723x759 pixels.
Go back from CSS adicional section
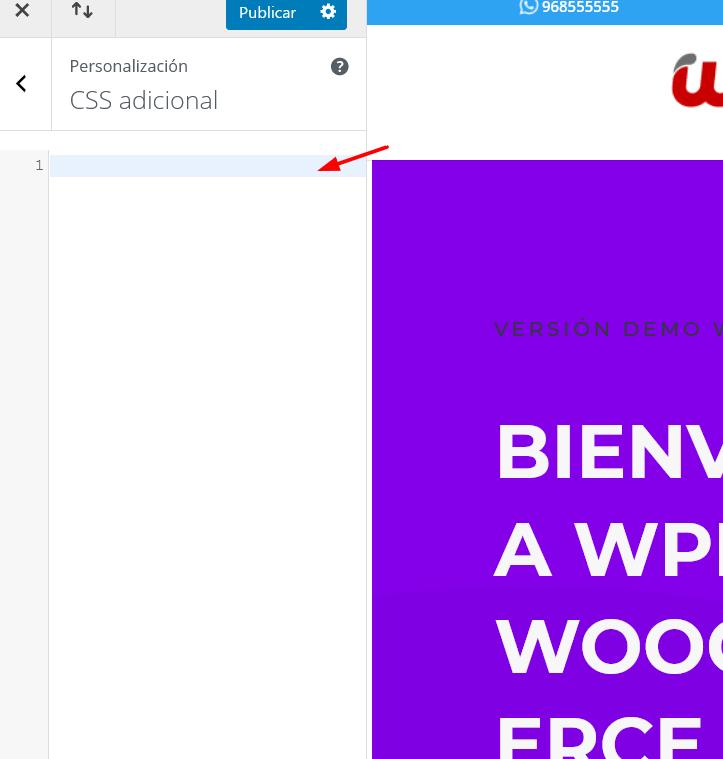coord(21,84)
